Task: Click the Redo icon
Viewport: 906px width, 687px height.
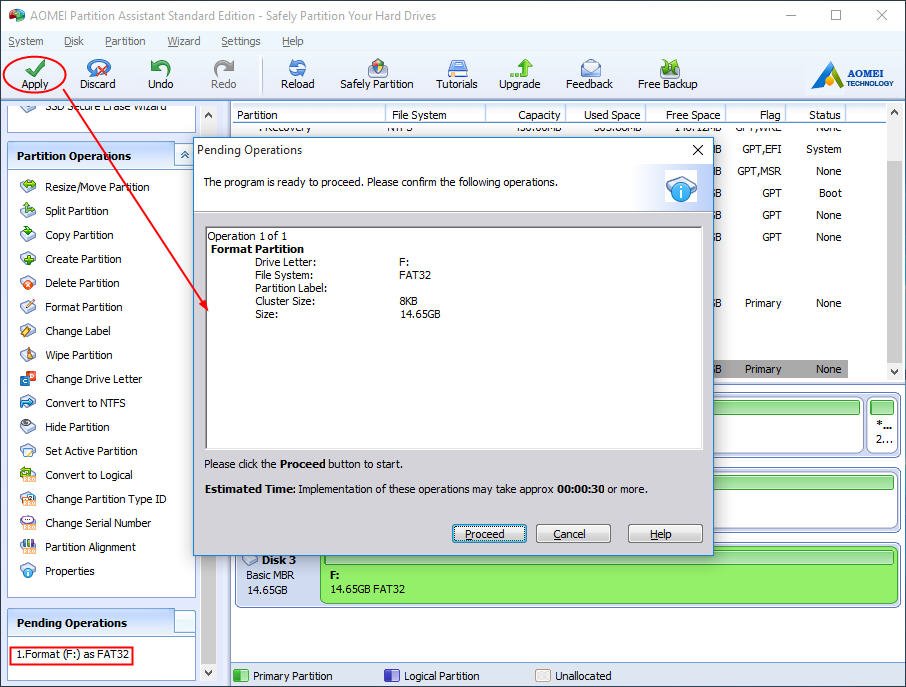Action: (222, 73)
